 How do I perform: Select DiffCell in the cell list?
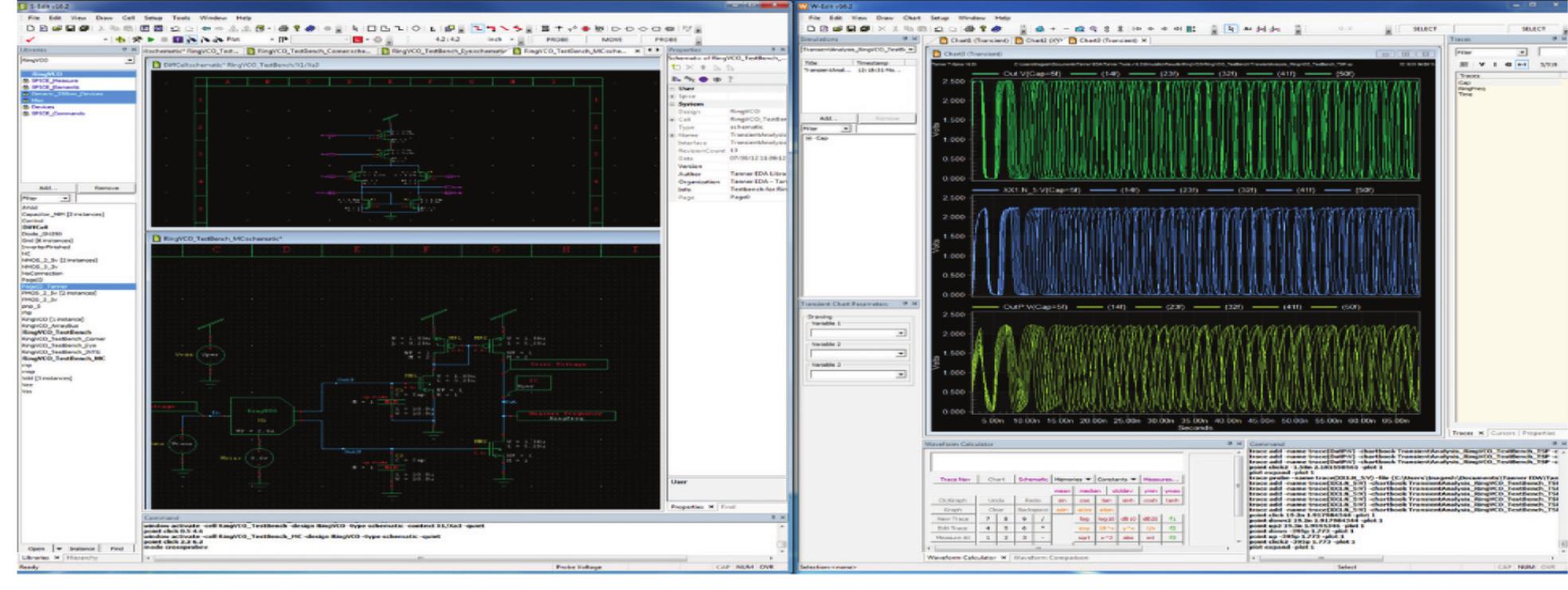33,227
